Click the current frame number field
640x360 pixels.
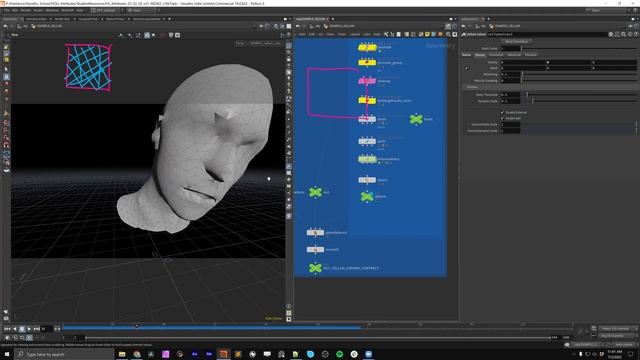click(46, 329)
